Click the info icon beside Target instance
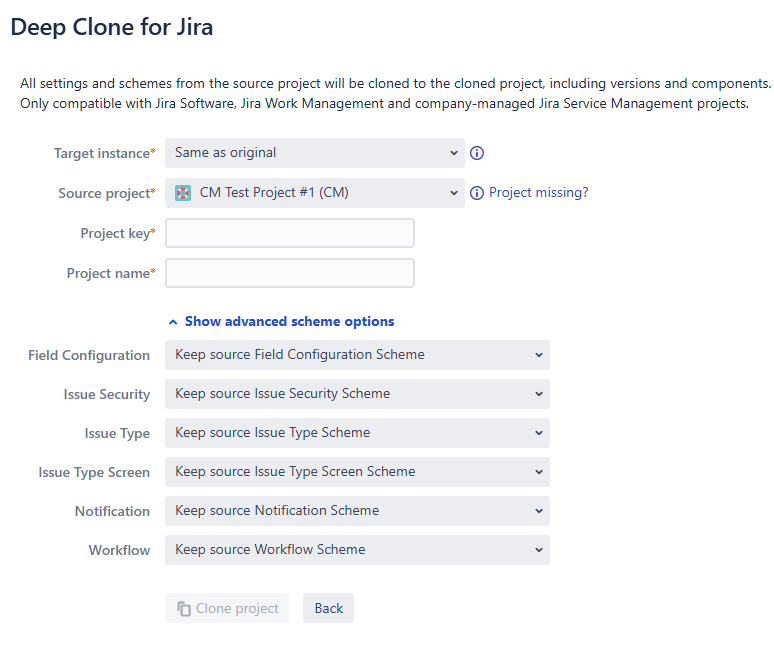This screenshot has width=774, height=659. [476, 153]
